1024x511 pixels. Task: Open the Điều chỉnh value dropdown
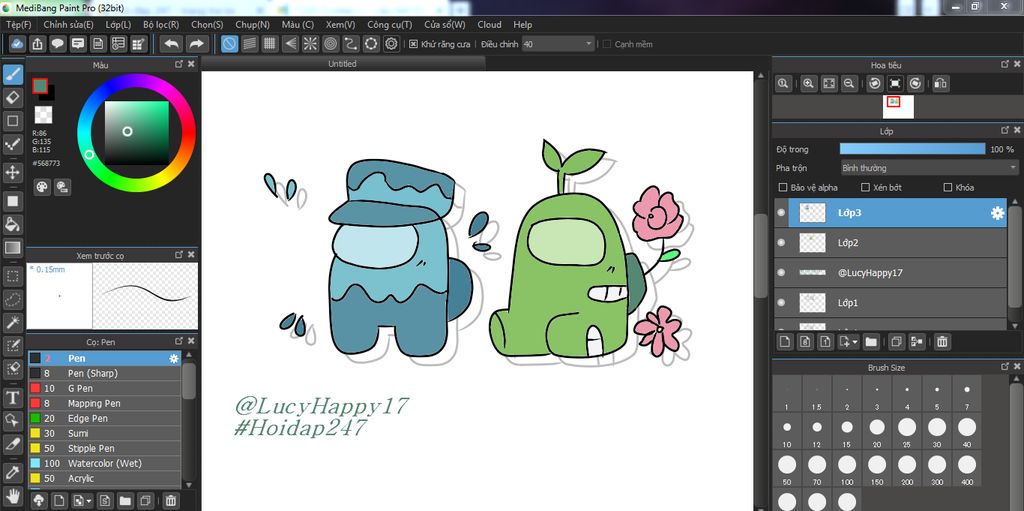(558, 44)
